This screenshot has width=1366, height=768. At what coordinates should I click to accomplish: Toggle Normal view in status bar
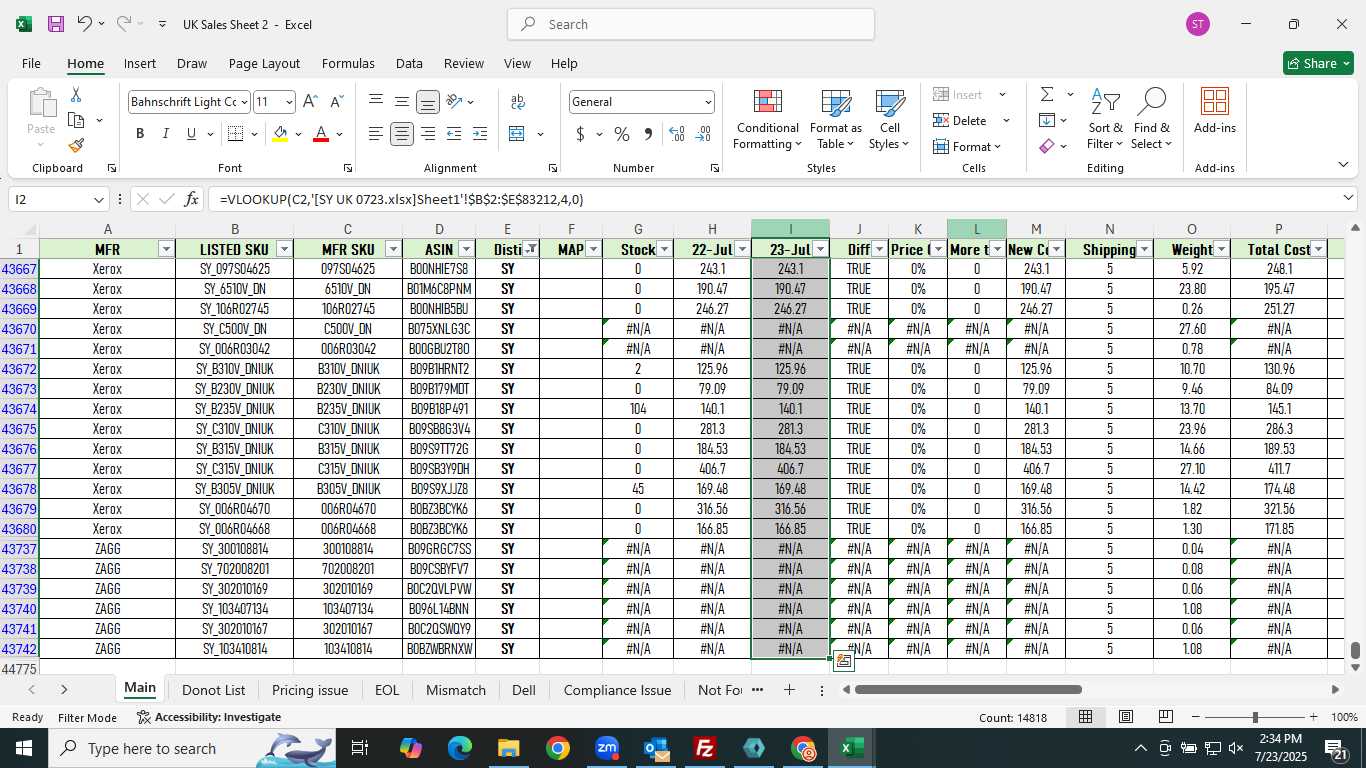[x=1085, y=717]
